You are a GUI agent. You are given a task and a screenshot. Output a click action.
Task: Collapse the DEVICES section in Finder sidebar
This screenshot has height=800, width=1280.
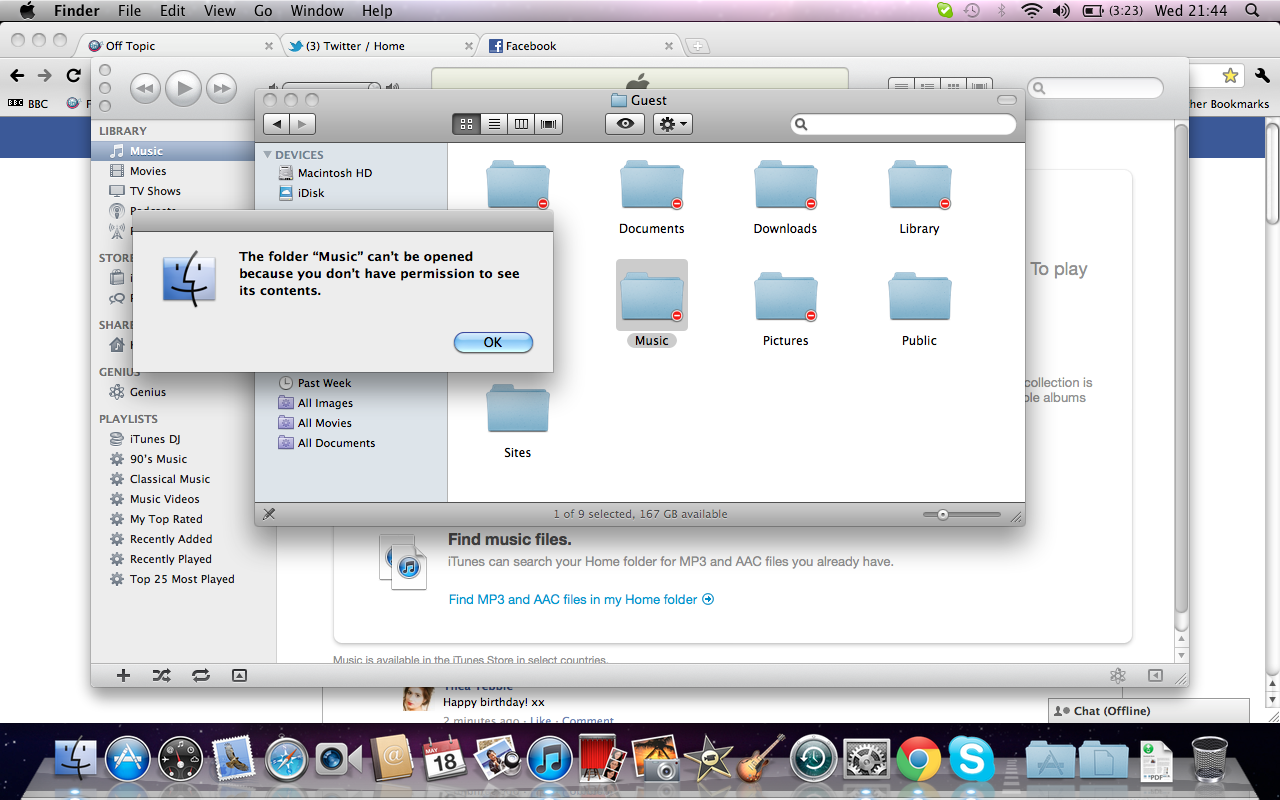point(268,155)
